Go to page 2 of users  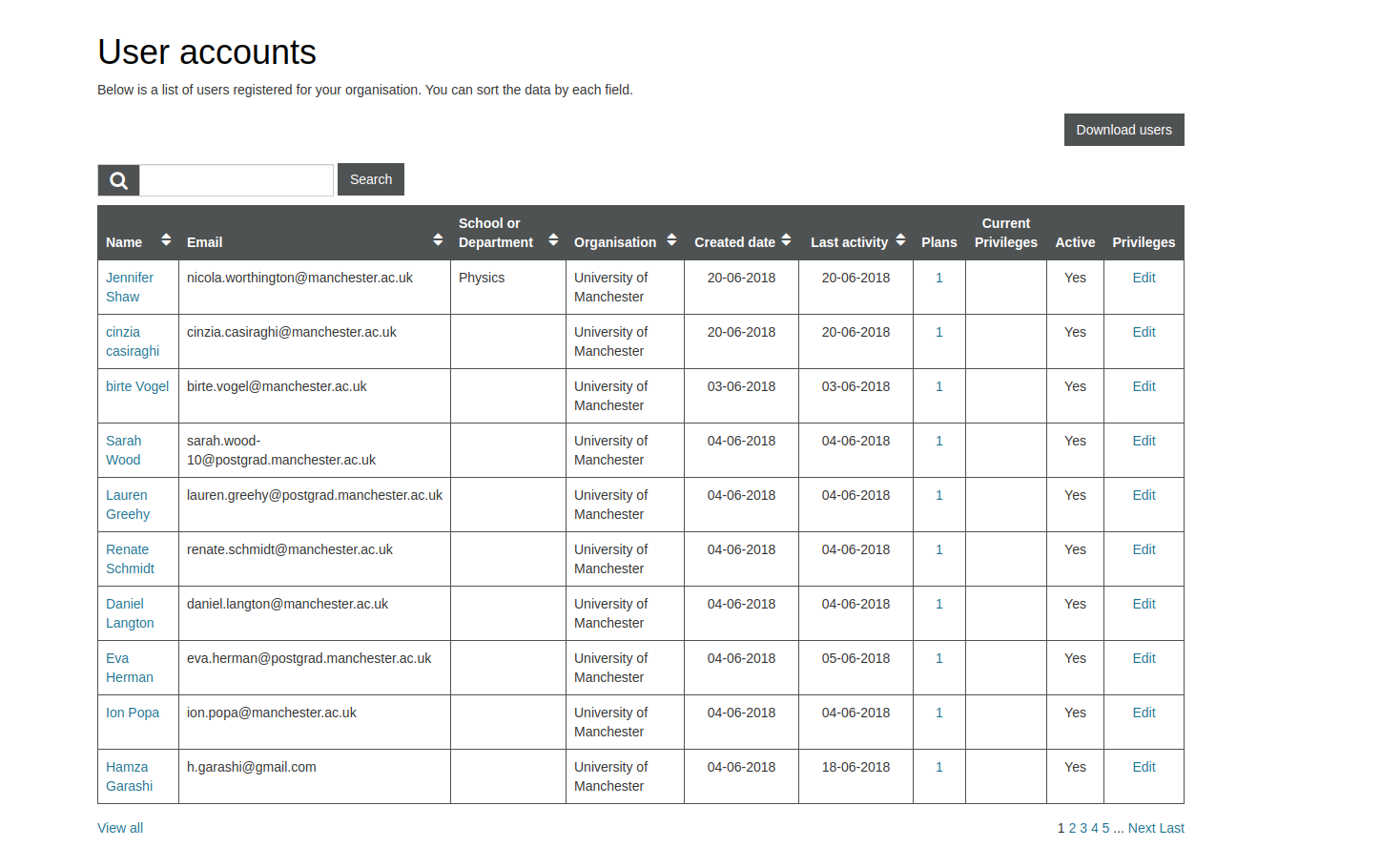click(x=1072, y=828)
